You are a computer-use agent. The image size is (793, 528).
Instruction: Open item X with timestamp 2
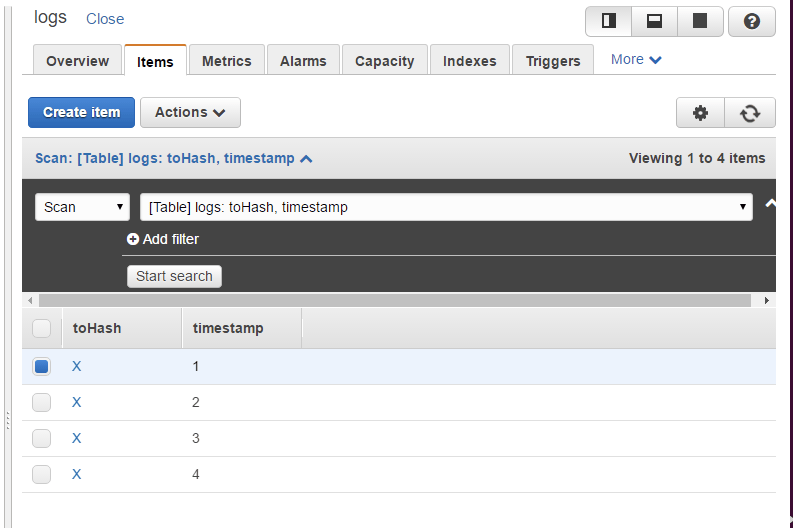click(x=76, y=403)
